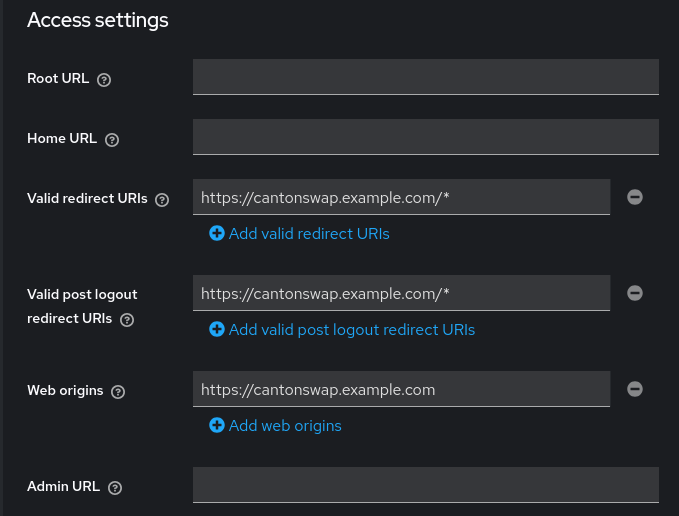
Task: Open help for Admin URL
Action: coord(114,488)
